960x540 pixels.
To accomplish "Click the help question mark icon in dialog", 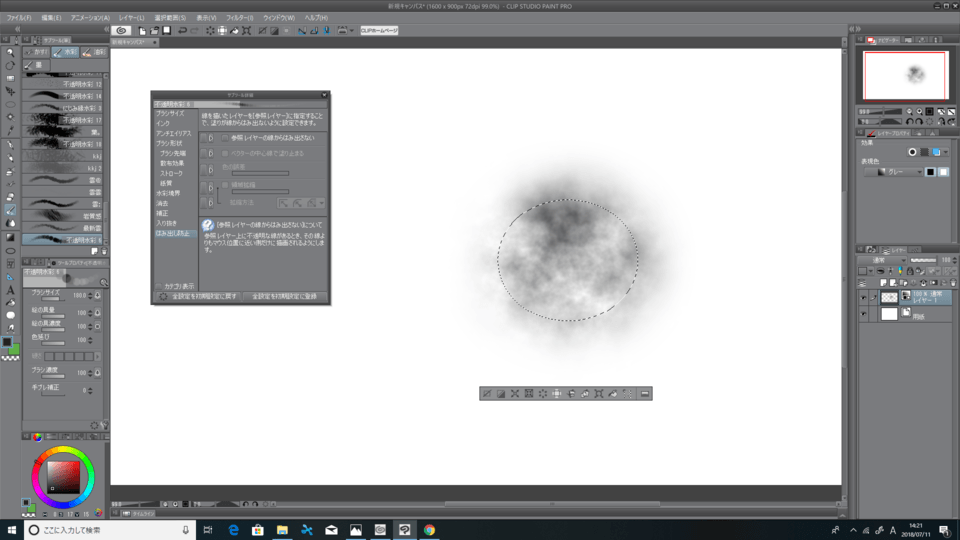I will click(208, 226).
